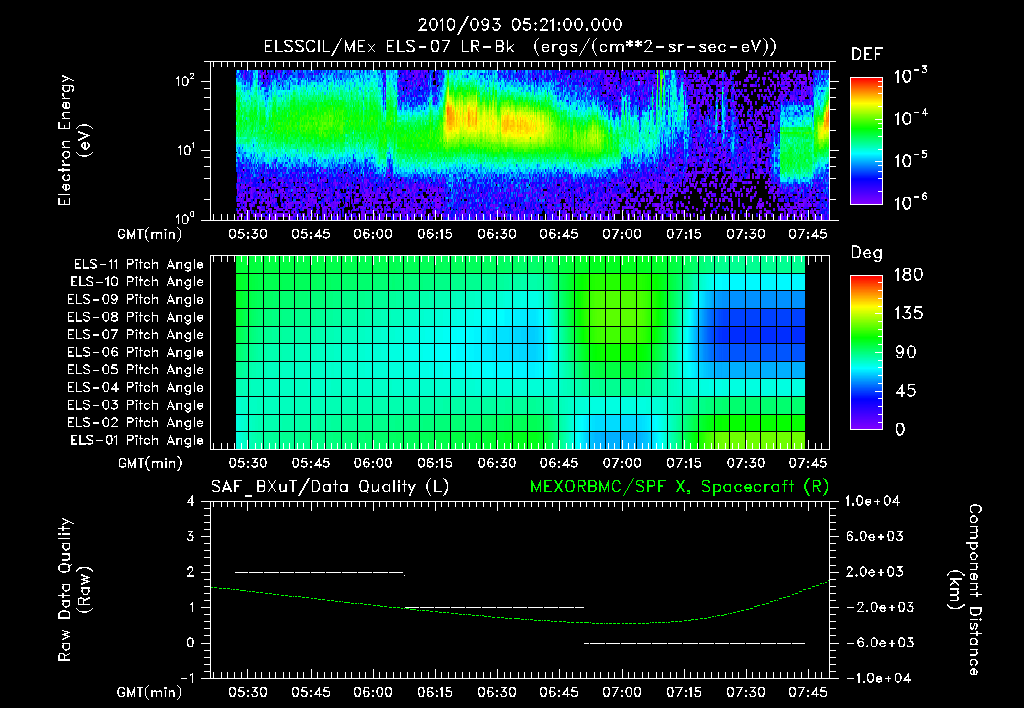
Task: Click the 180 value on the Deg scale
Action: click(x=908, y=275)
